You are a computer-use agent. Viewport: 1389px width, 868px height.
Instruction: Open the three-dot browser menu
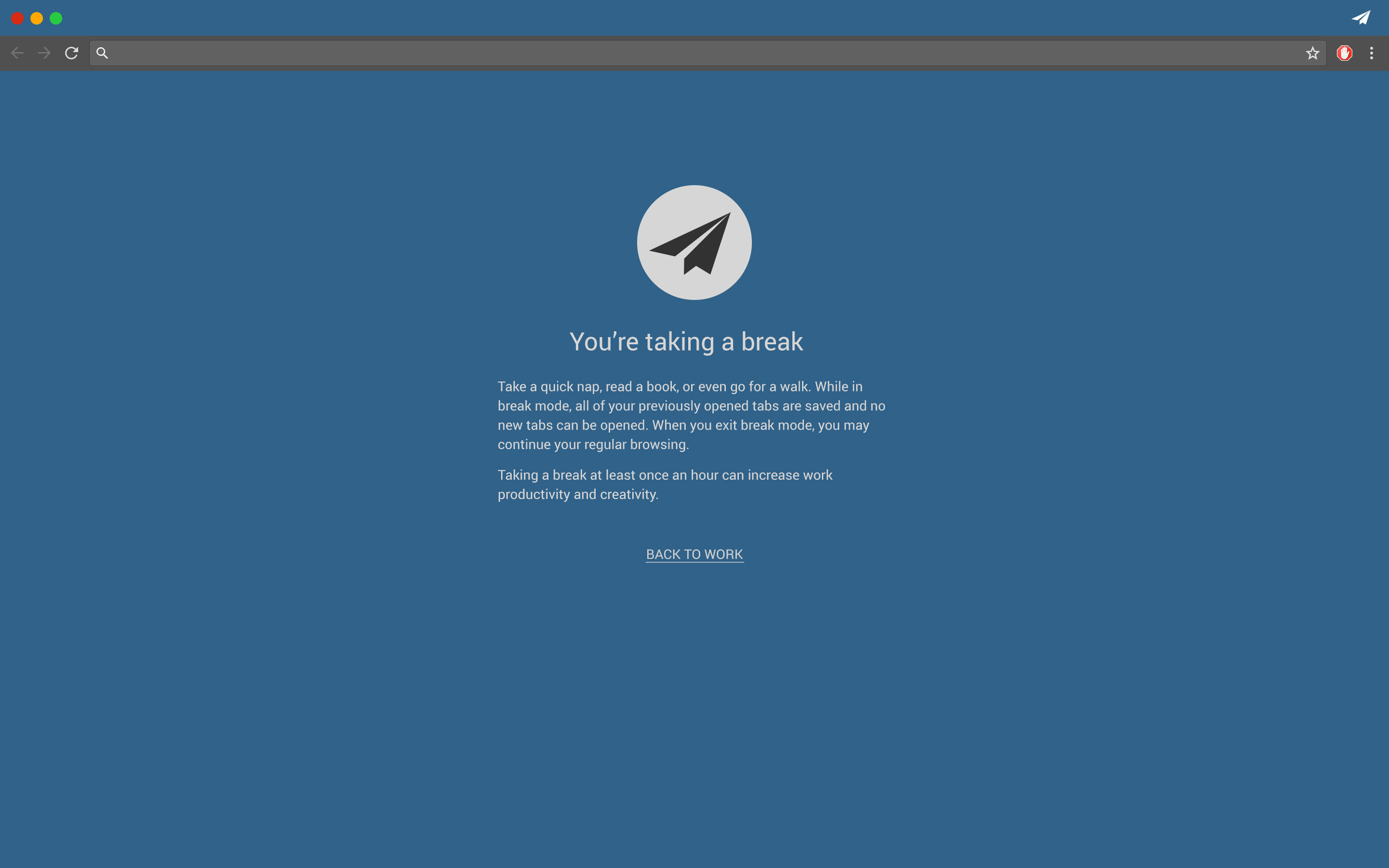(x=1371, y=53)
